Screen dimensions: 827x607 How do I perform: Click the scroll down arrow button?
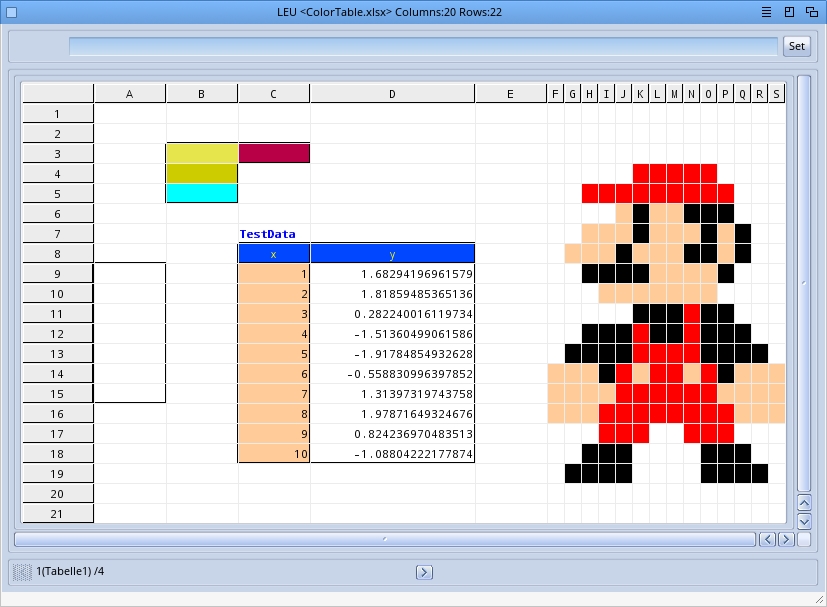click(804, 521)
